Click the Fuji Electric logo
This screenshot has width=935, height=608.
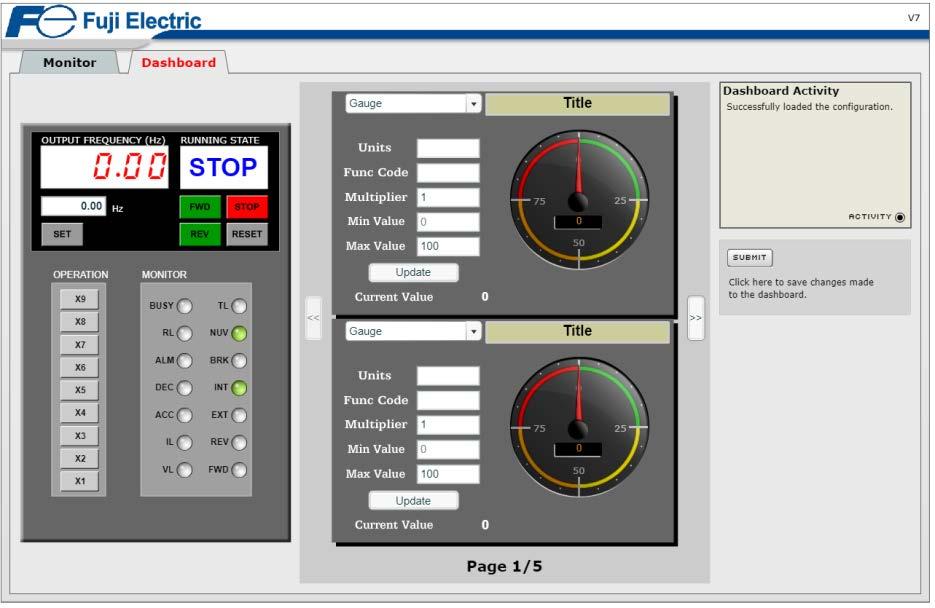[104, 21]
